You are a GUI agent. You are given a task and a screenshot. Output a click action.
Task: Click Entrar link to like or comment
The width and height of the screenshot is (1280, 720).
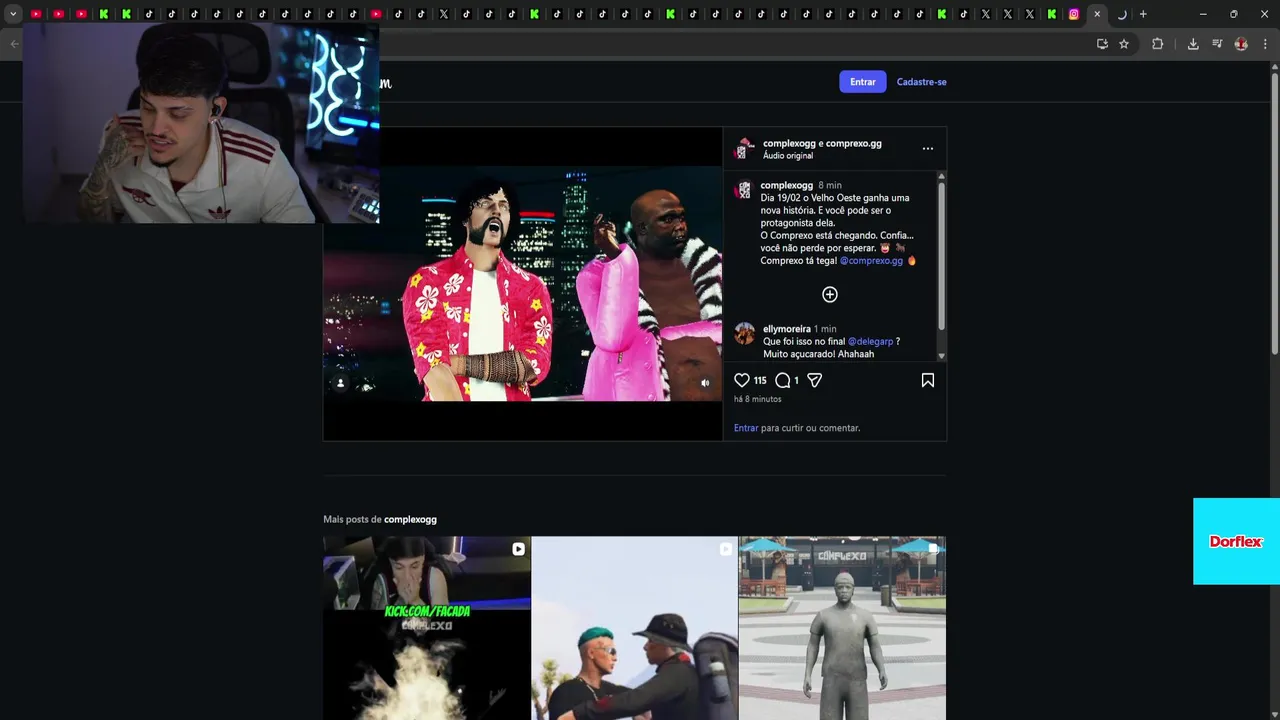pos(746,428)
